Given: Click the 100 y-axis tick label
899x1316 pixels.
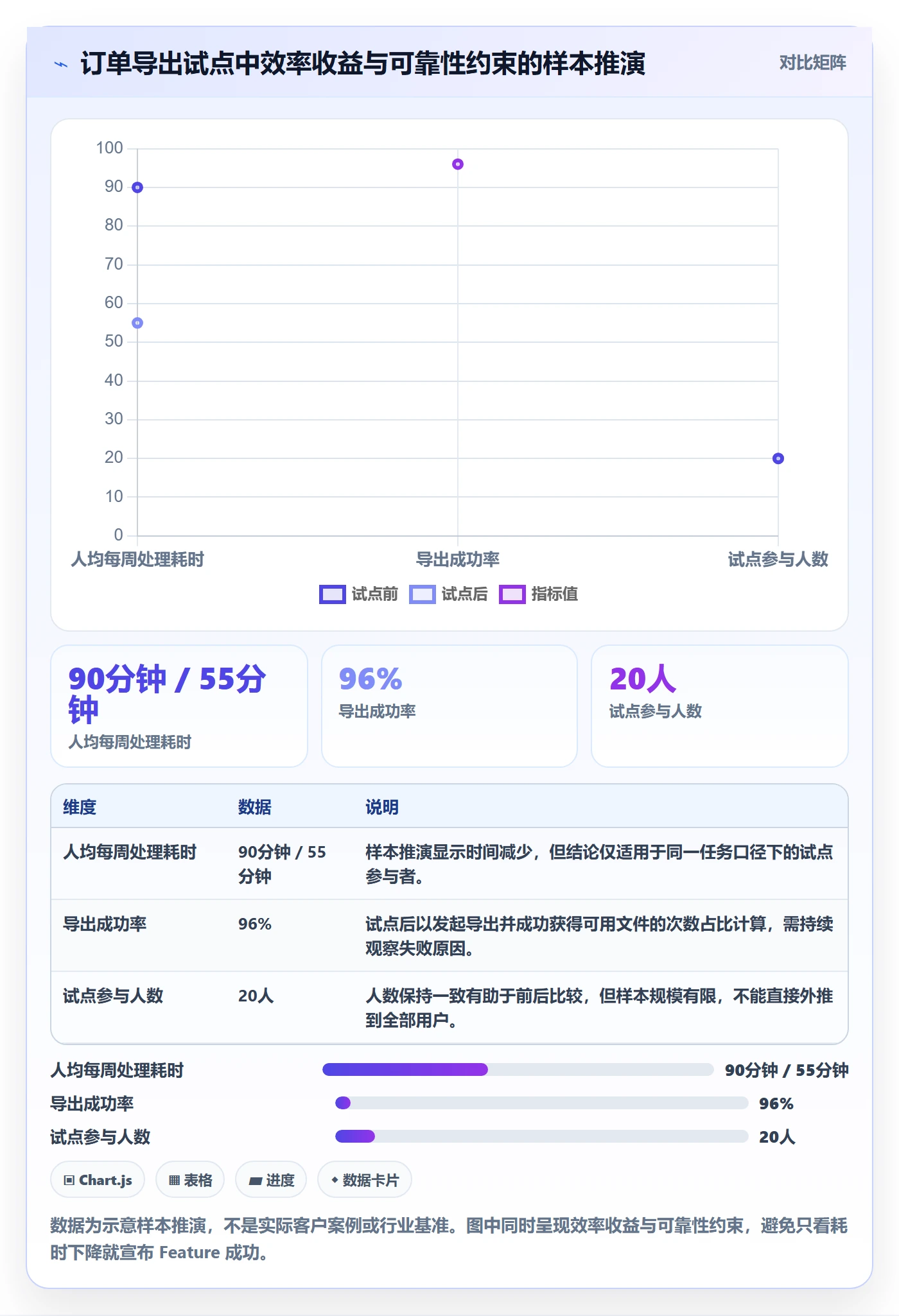Looking at the screenshot, I should click(109, 148).
